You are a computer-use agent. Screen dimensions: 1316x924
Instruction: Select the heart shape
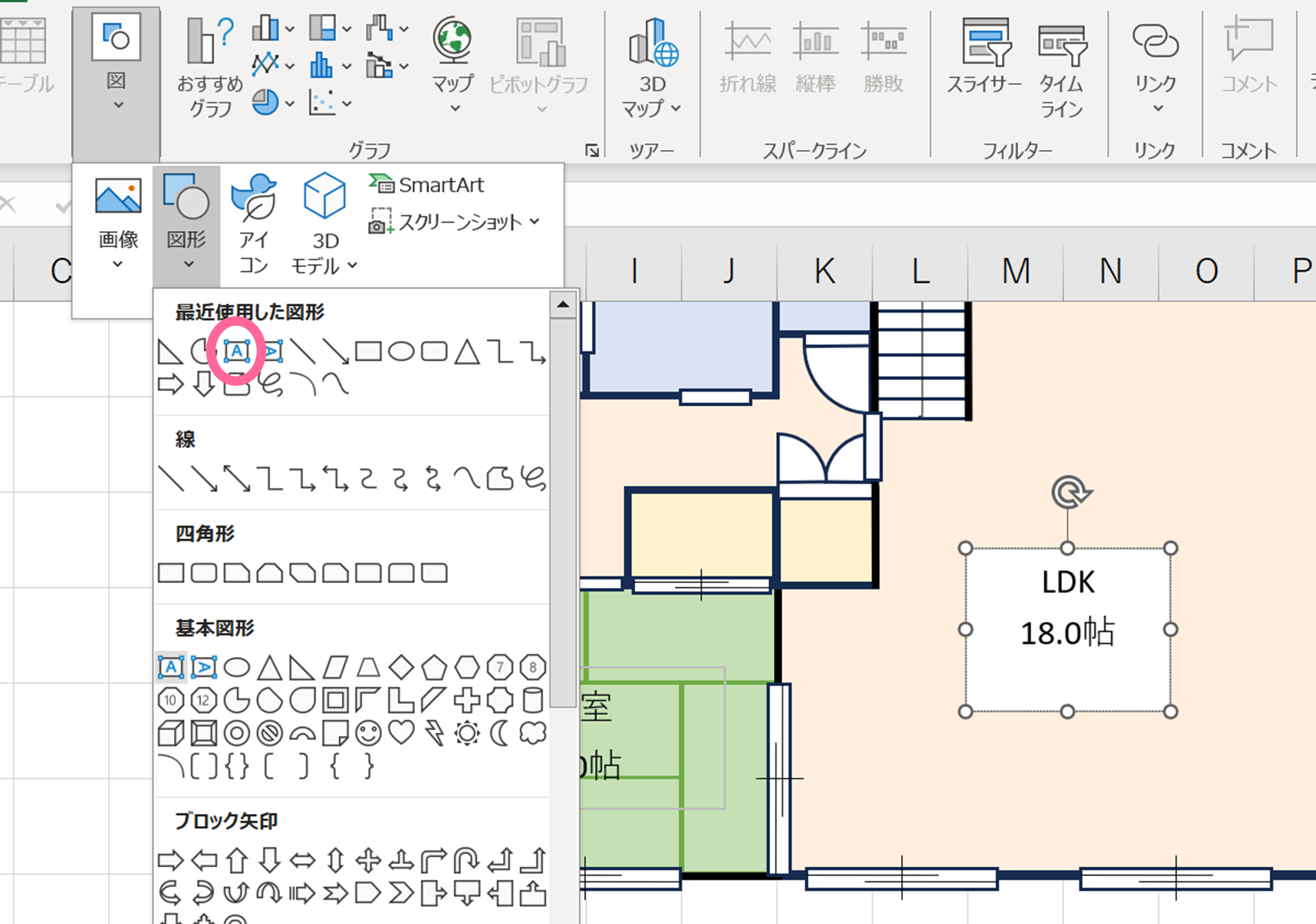[x=401, y=734]
